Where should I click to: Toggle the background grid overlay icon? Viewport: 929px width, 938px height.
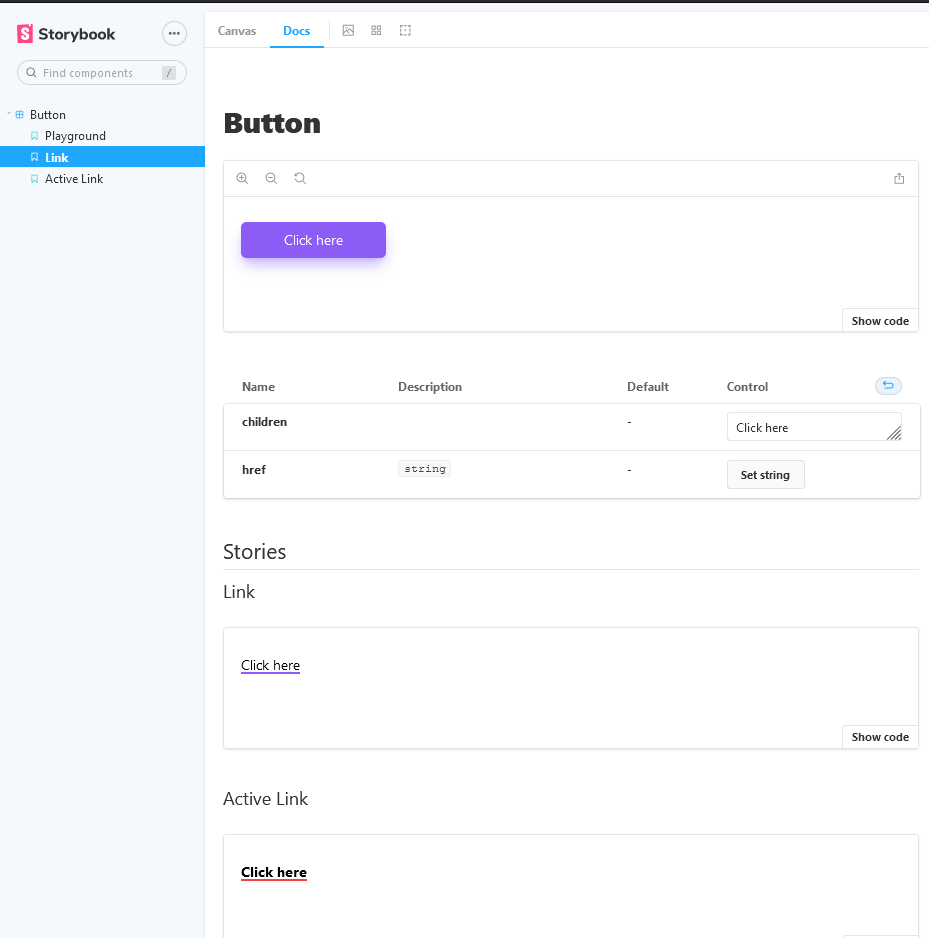tap(376, 30)
